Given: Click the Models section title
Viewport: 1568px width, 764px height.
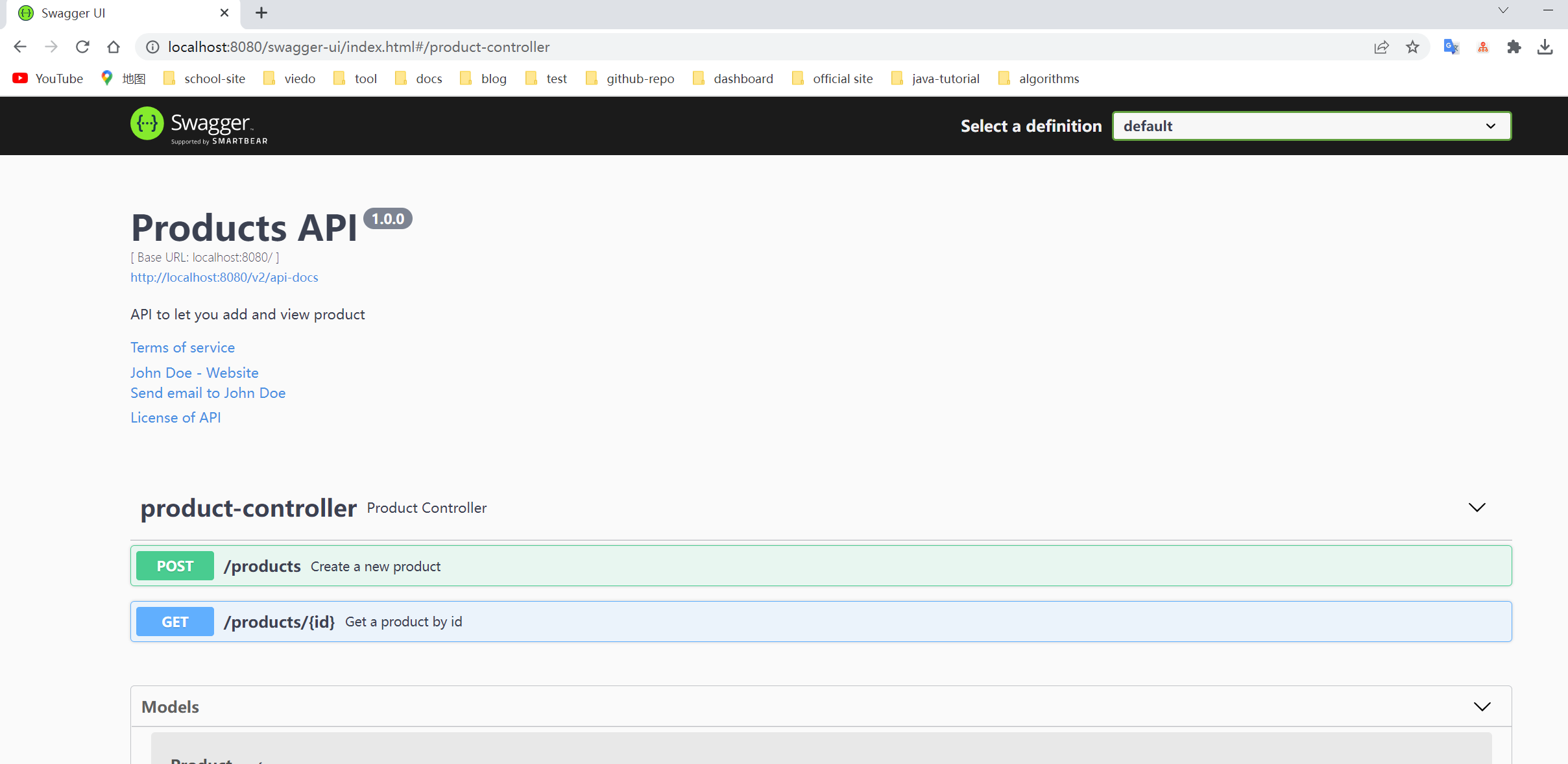Looking at the screenshot, I should (170, 707).
